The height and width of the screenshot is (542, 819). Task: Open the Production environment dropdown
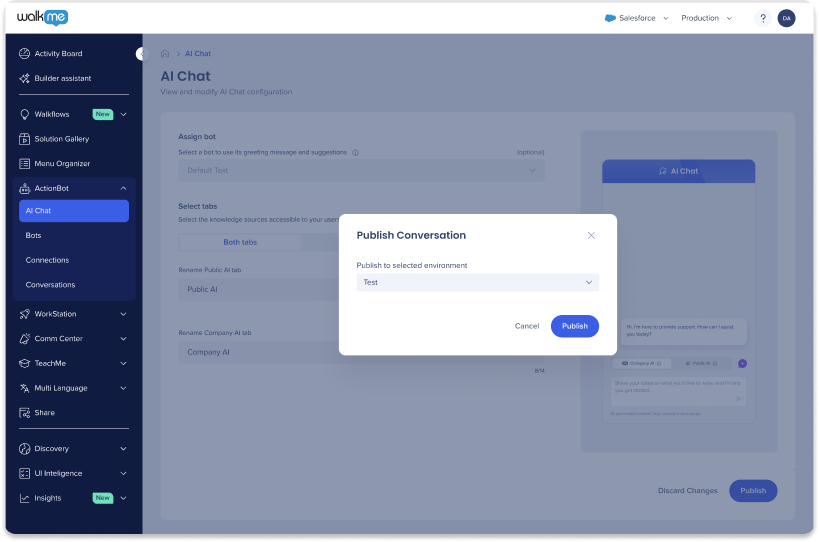pyautogui.click(x=707, y=18)
